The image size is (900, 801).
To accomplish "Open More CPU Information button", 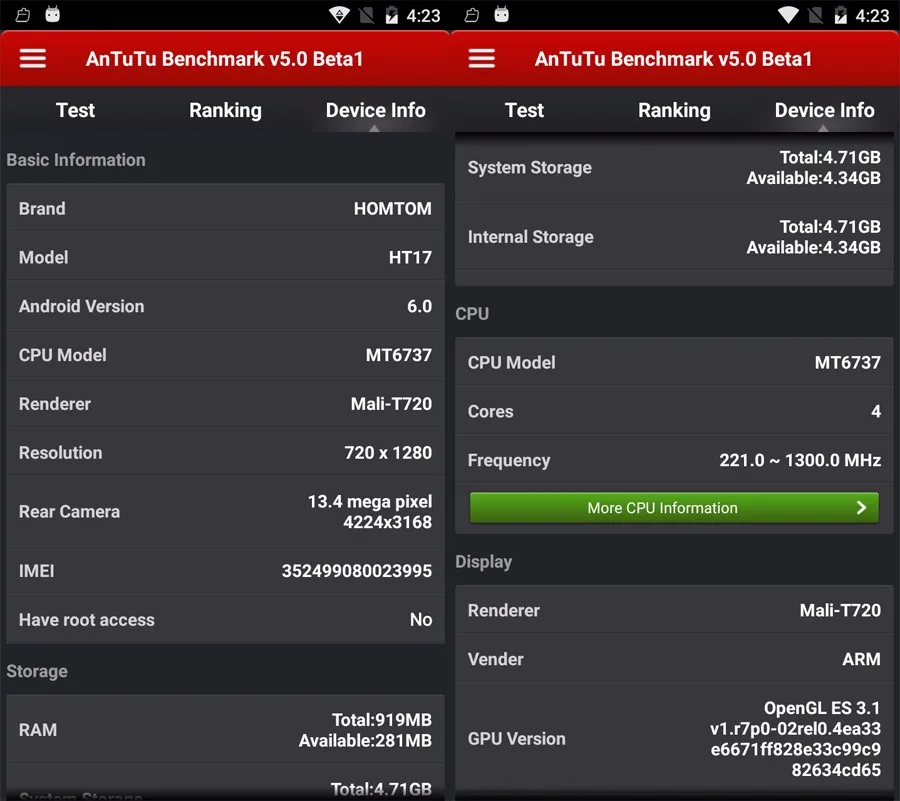I will 674,508.
